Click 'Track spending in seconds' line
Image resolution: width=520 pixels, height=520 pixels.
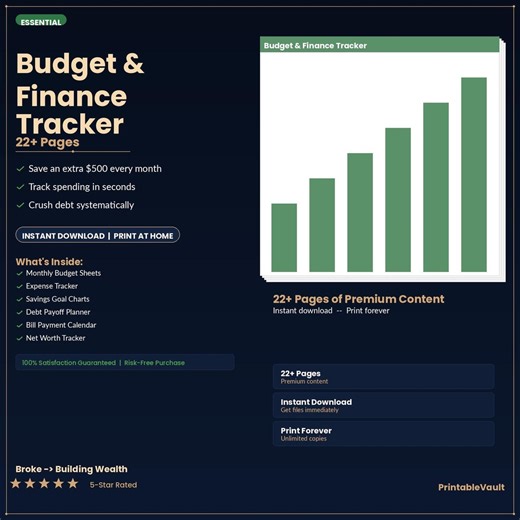tap(82, 187)
